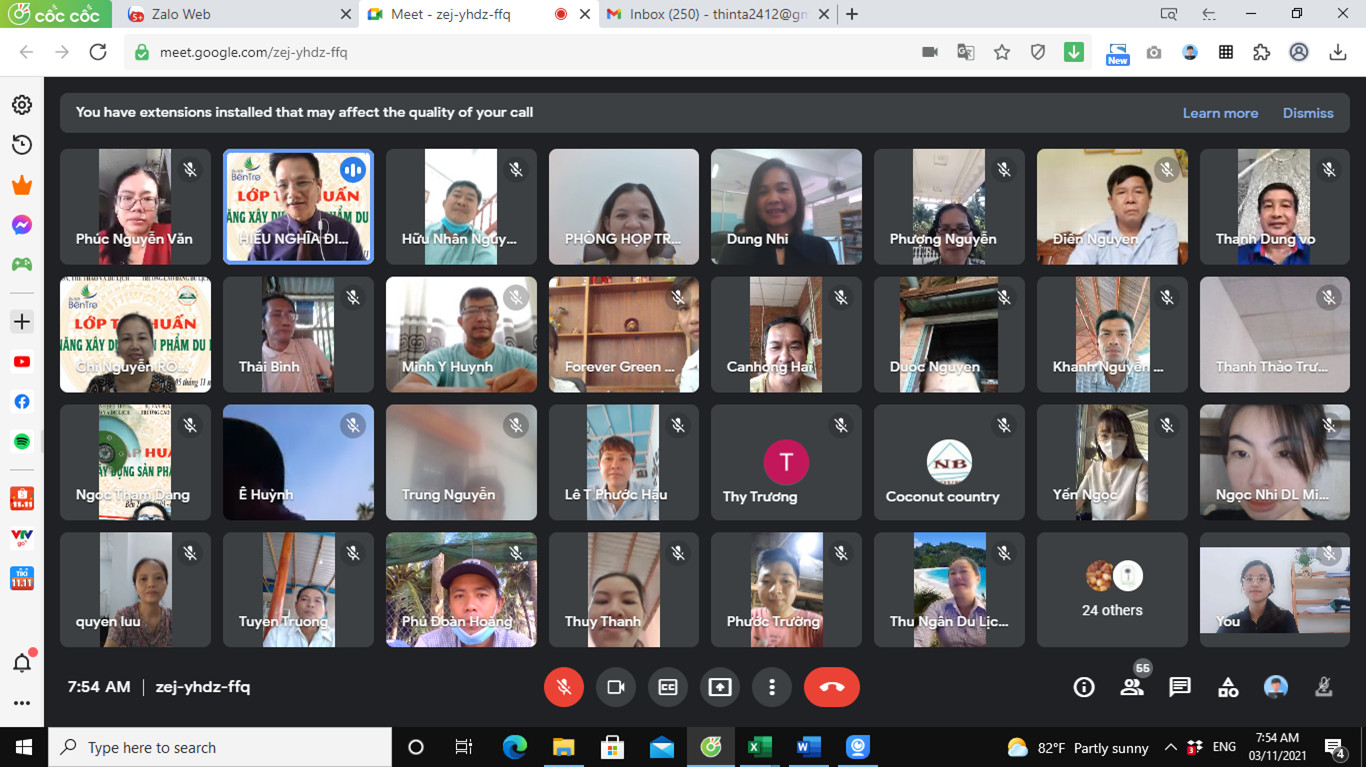The height and width of the screenshot is (767, 1366).
Task: Open Messenger in the browser sidebar
Action: tap(22, 225)
